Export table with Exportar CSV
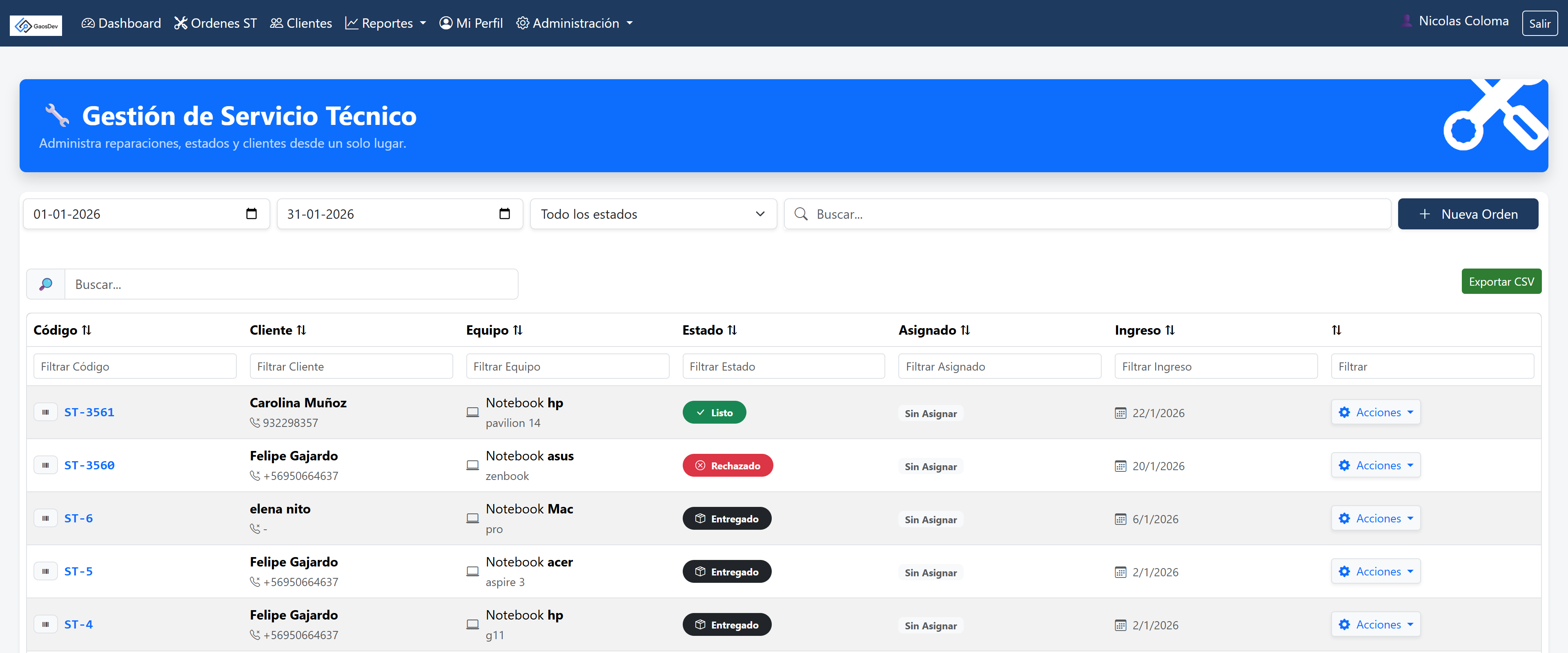This screenshot has height=653, width=1568. [x=1501, y=282]
